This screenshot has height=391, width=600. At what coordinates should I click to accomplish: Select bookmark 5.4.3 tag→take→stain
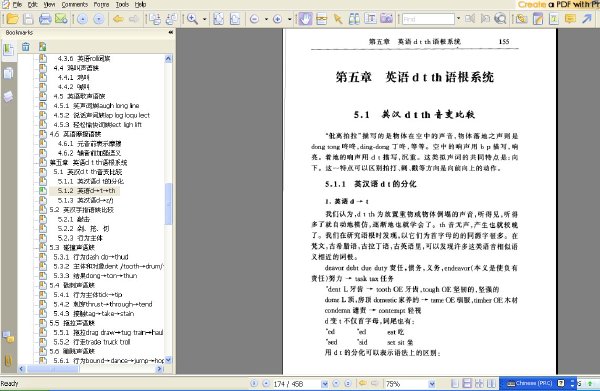[x=94, y=313]
